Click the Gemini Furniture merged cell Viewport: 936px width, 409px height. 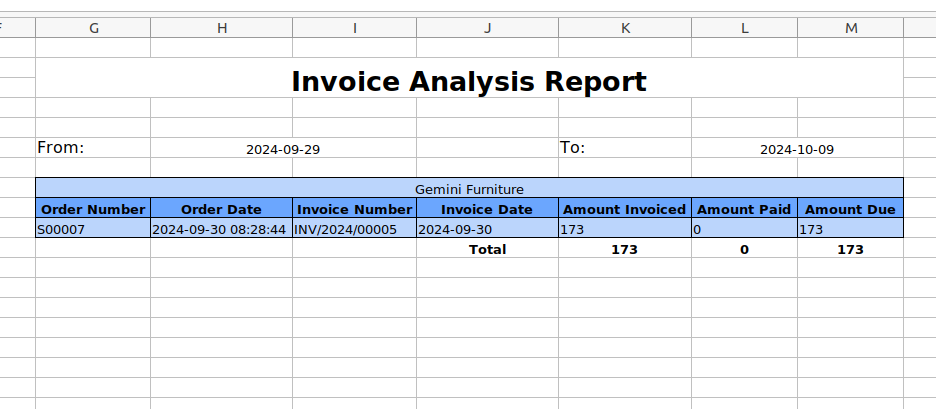tap(469, 188)
